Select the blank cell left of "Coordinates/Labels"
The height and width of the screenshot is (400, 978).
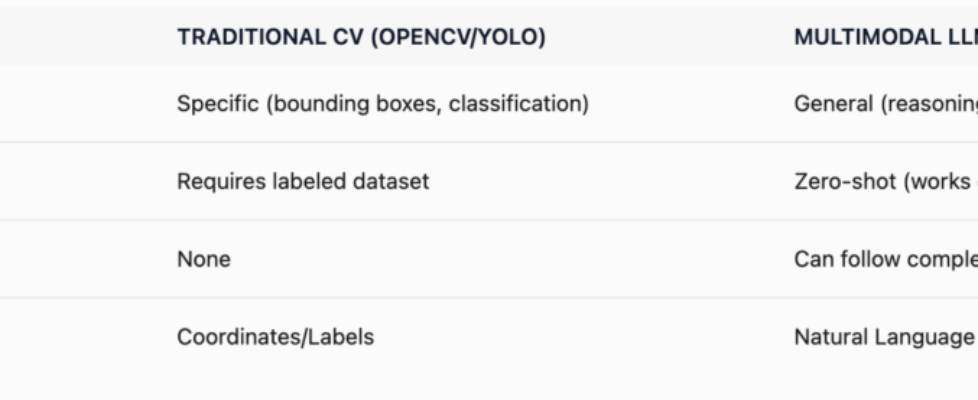80,337
